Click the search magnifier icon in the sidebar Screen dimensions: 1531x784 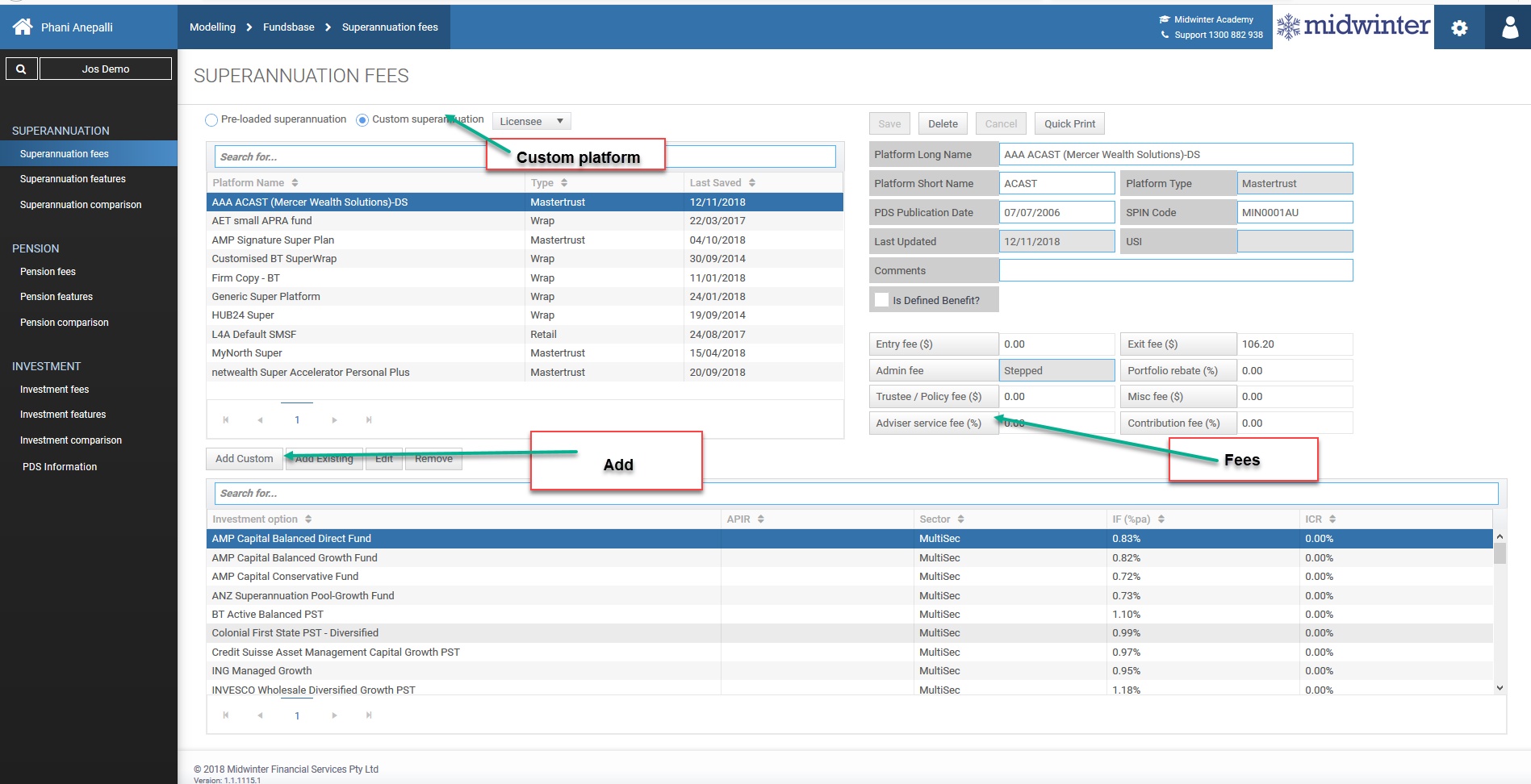tap(21, 69)
